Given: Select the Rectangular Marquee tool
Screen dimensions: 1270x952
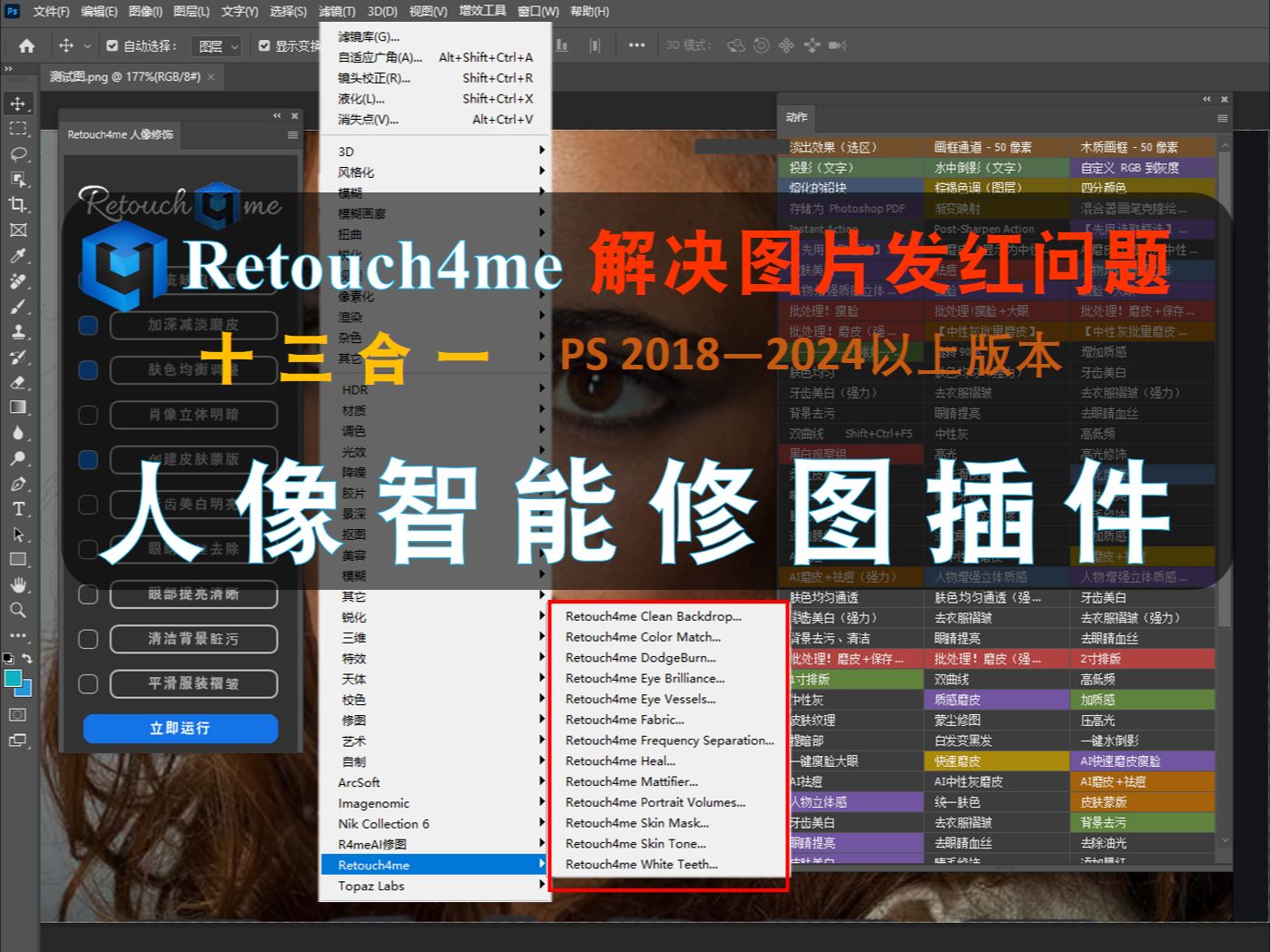Looking at the screenshot, I should tap(18, 129).
